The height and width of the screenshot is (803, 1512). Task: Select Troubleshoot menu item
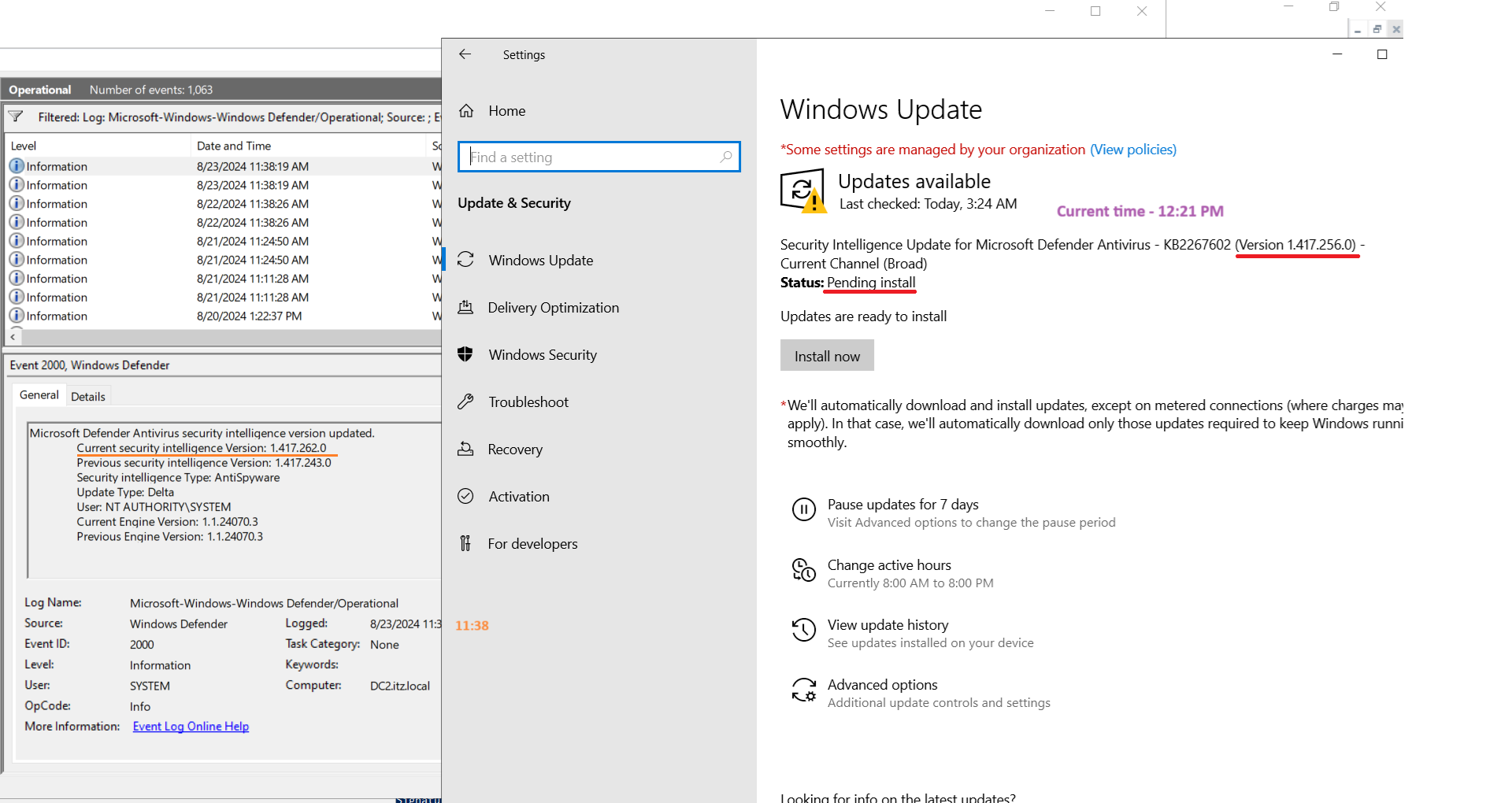click(528, 402)
